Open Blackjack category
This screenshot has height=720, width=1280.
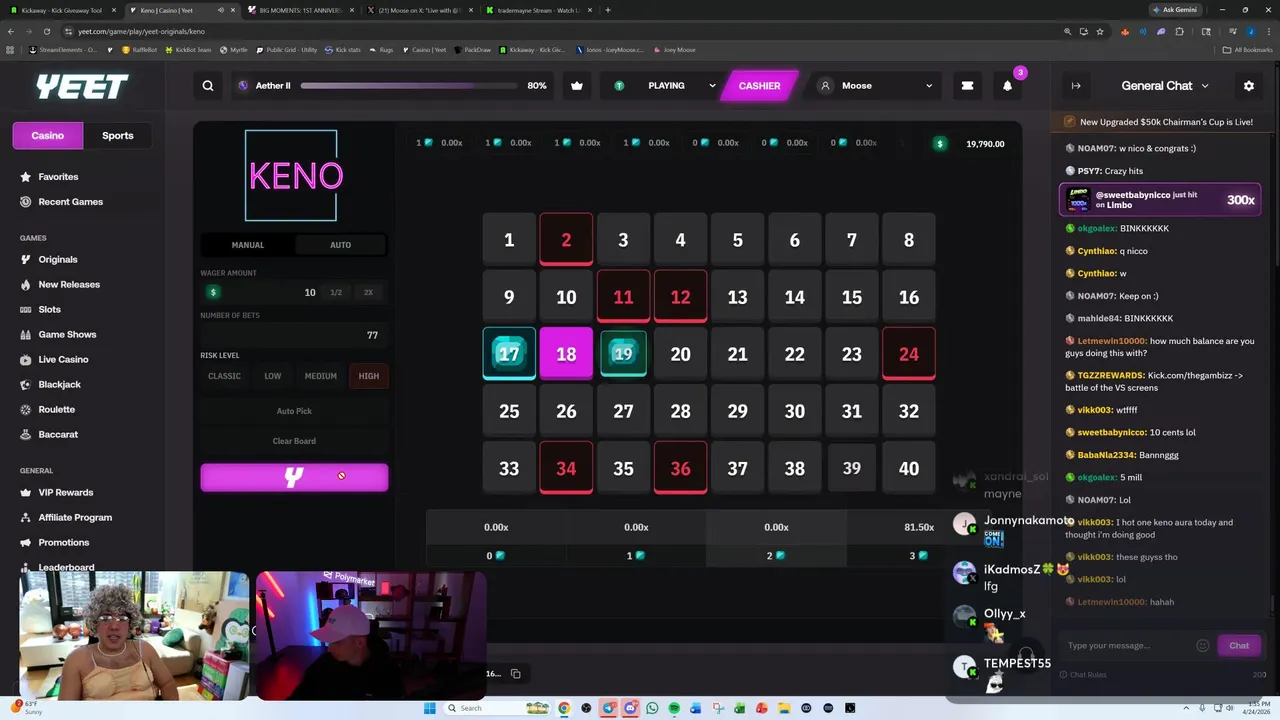(59, 385)
